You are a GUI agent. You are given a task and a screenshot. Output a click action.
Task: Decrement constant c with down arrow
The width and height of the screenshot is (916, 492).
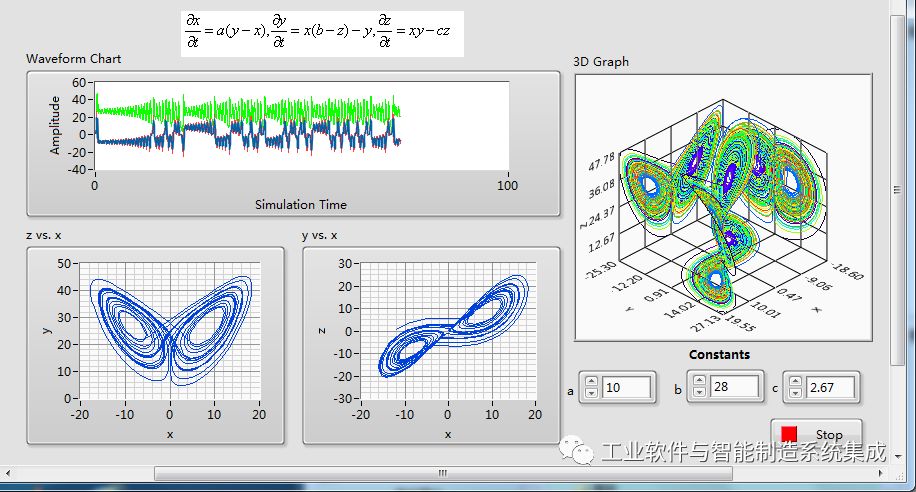pyautogui.click(x=795, y=393)
